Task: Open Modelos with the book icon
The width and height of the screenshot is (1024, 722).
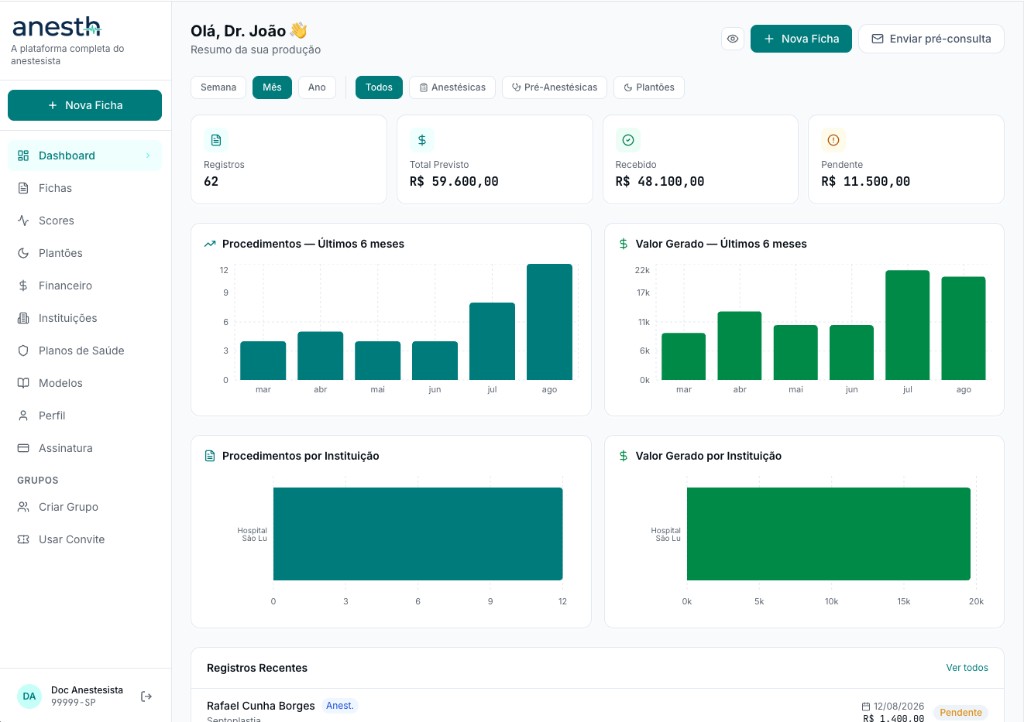Action: click(x=24, y=383)
